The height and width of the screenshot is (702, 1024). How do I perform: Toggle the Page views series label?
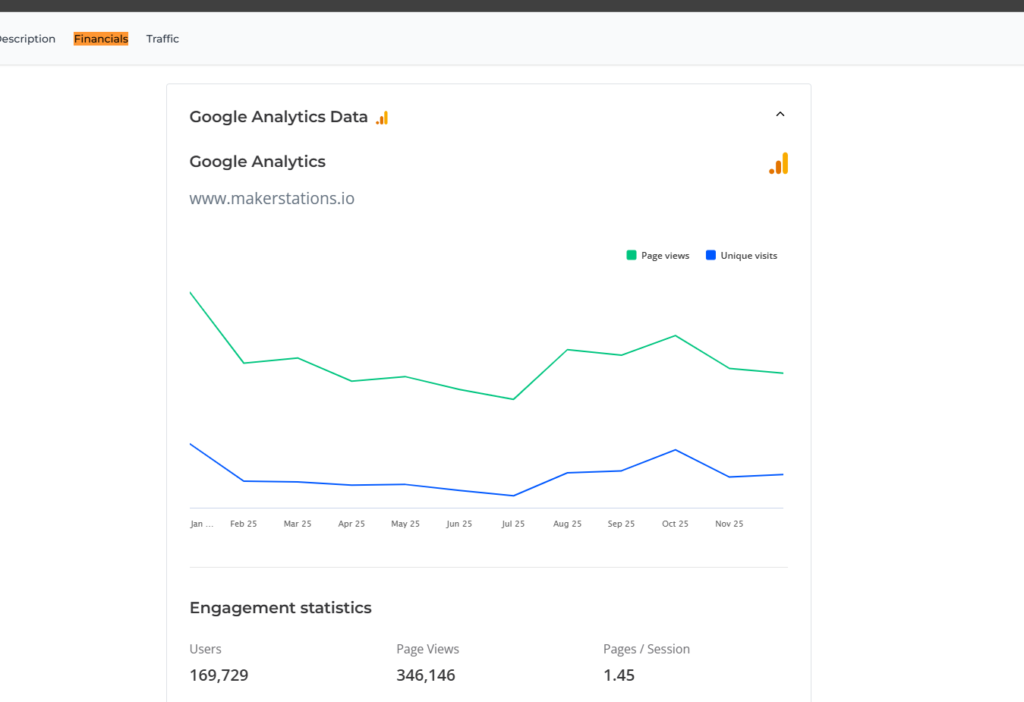[665, 256]
